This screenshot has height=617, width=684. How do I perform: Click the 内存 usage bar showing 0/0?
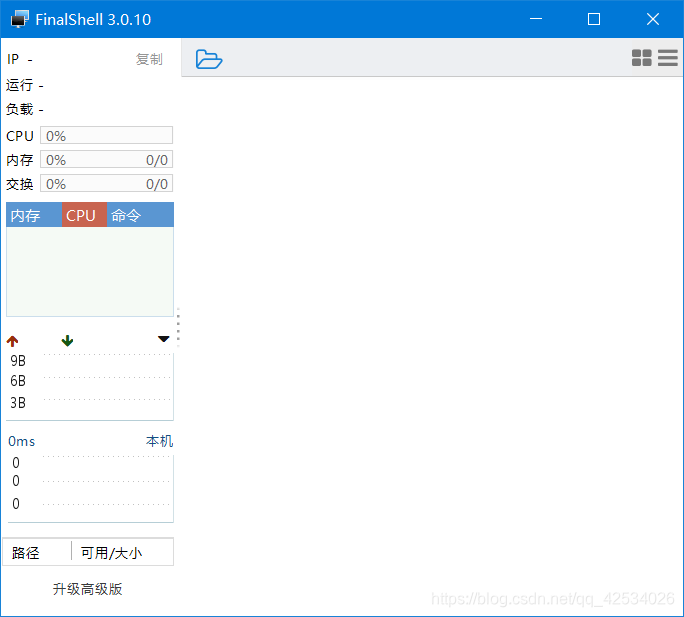(106, 160)
